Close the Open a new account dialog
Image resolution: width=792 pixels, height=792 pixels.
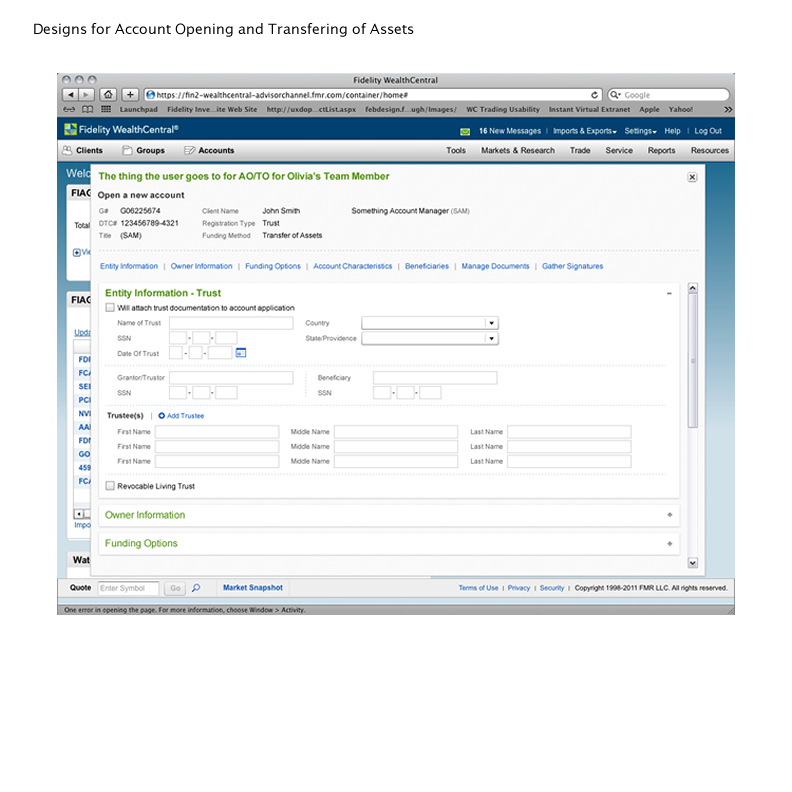click(692, 177)
